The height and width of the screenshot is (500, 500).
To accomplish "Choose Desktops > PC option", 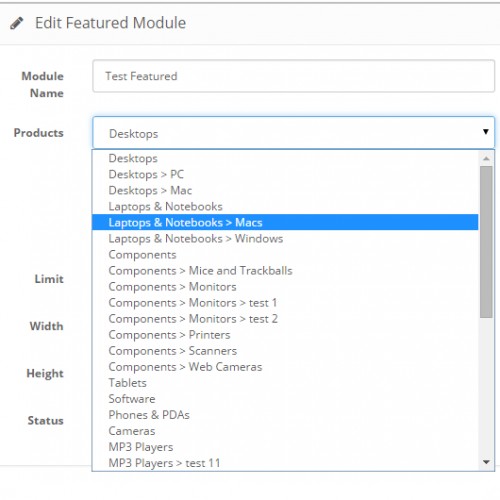I will [285, 174].
